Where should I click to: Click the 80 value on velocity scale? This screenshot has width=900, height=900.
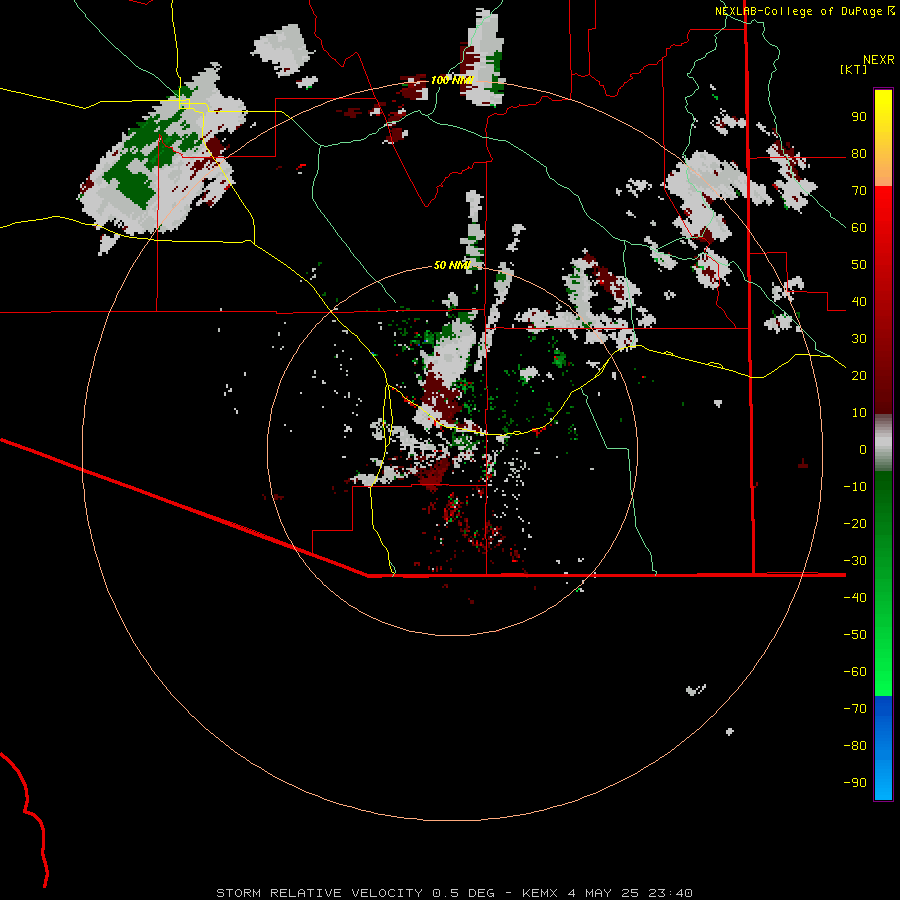[859, 153]
